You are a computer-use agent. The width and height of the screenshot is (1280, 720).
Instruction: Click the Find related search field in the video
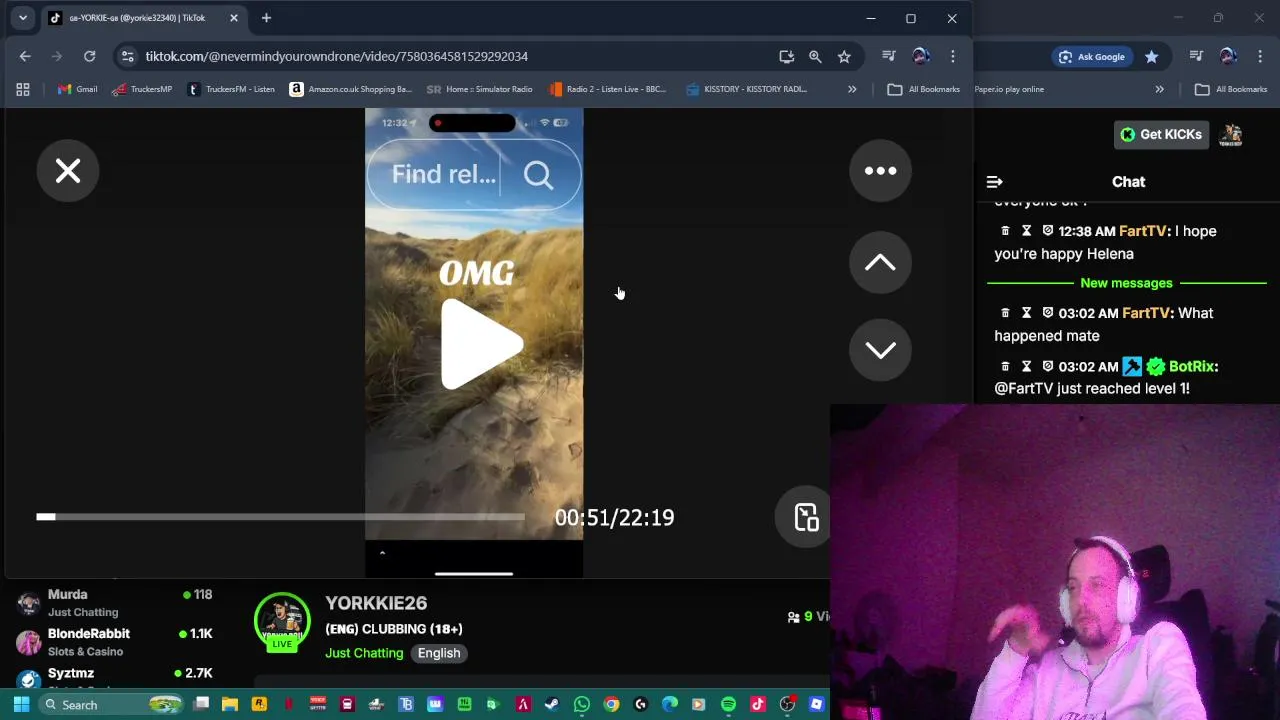click(x=474, y=174)
